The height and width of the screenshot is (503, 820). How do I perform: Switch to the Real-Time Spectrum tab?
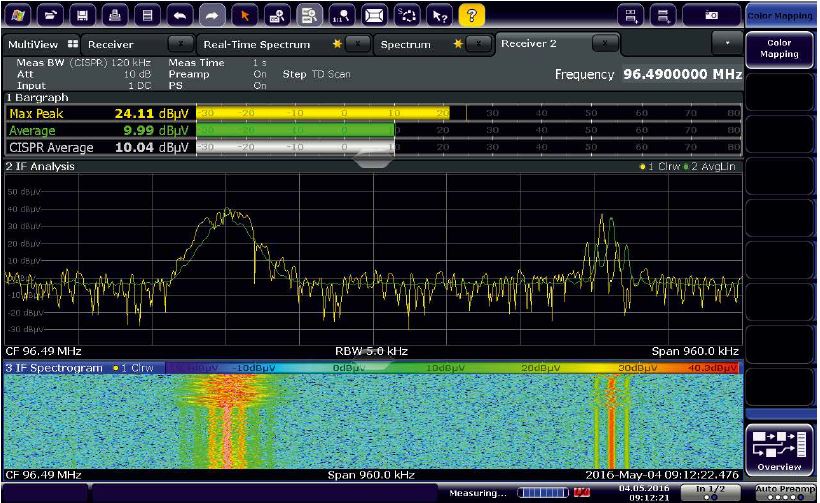point(256,45)
